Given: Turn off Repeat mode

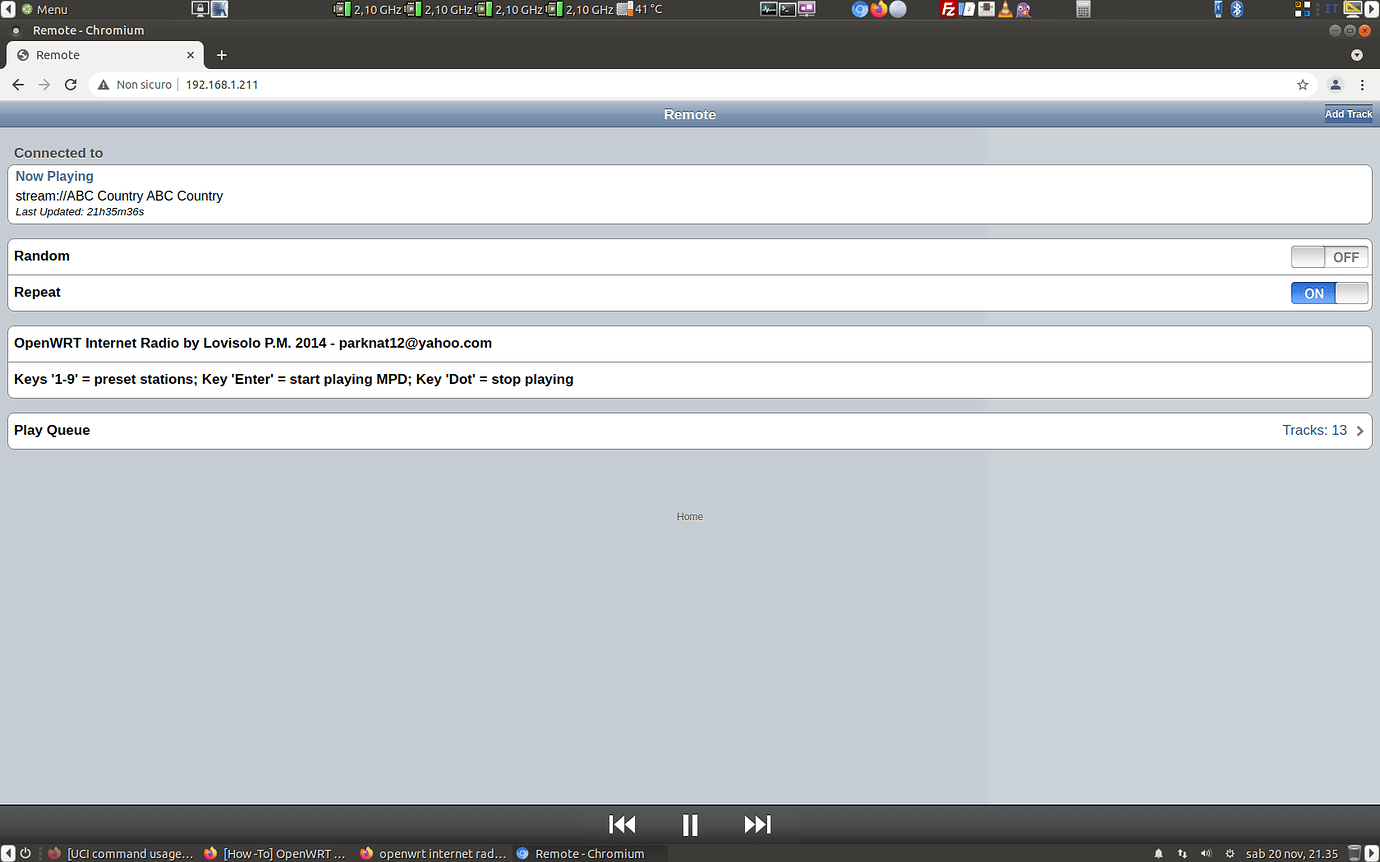Looking at the screenshot, I should click(1329, 292).
